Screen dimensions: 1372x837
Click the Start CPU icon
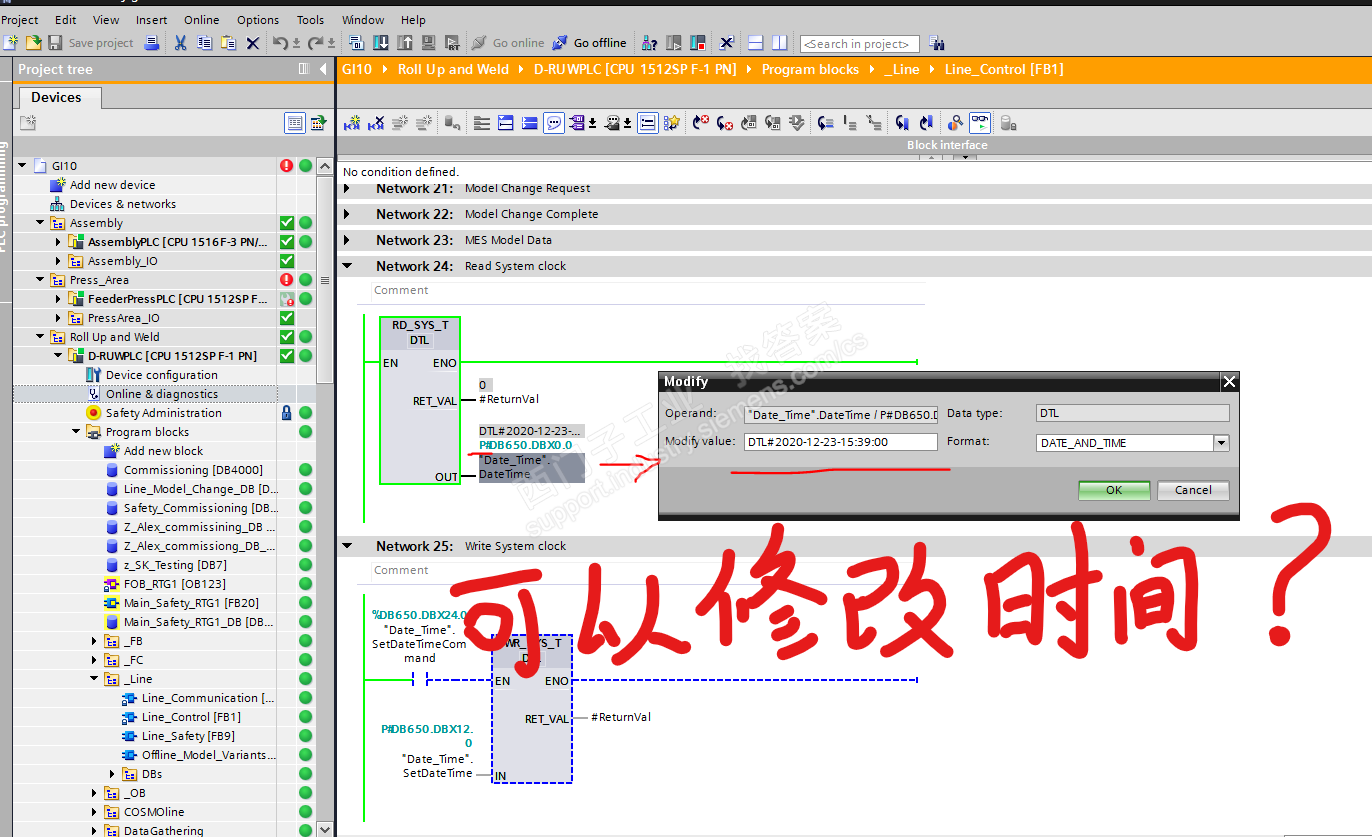[674, 43]
